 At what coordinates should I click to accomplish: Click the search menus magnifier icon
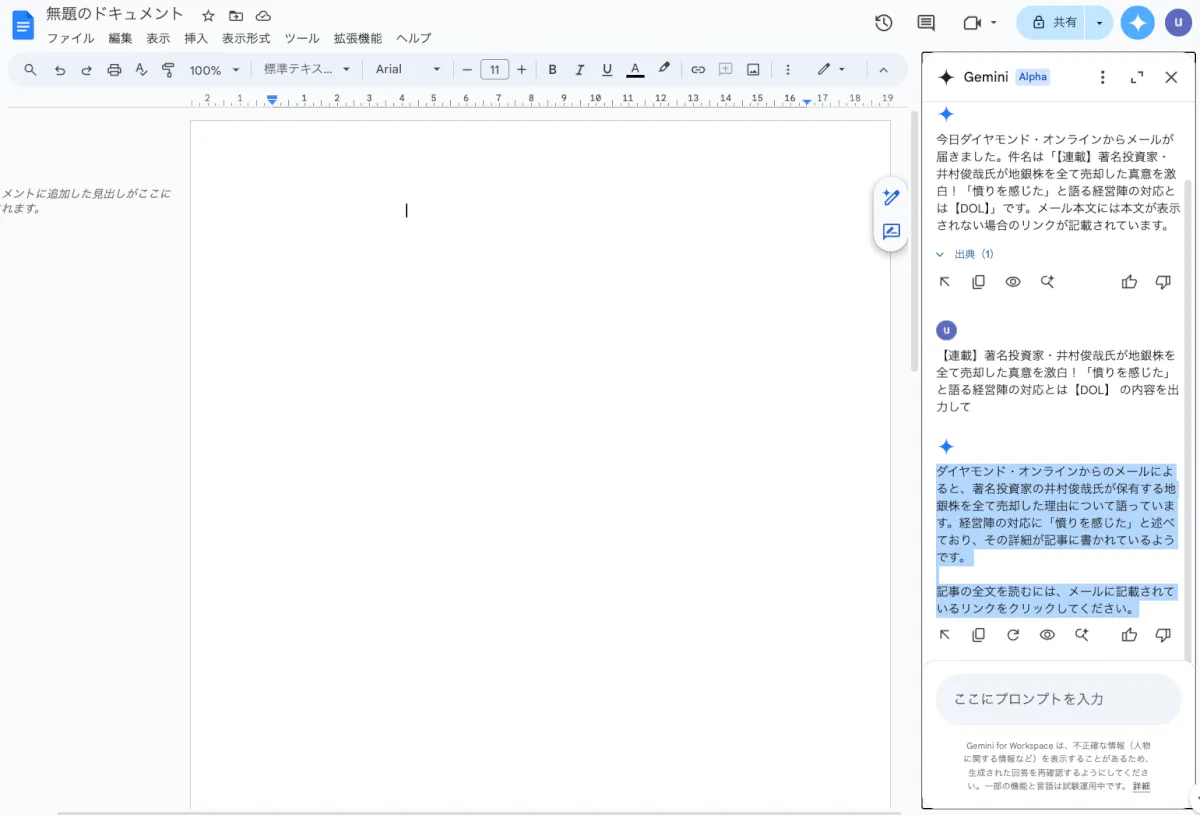(x=30, y=70)
